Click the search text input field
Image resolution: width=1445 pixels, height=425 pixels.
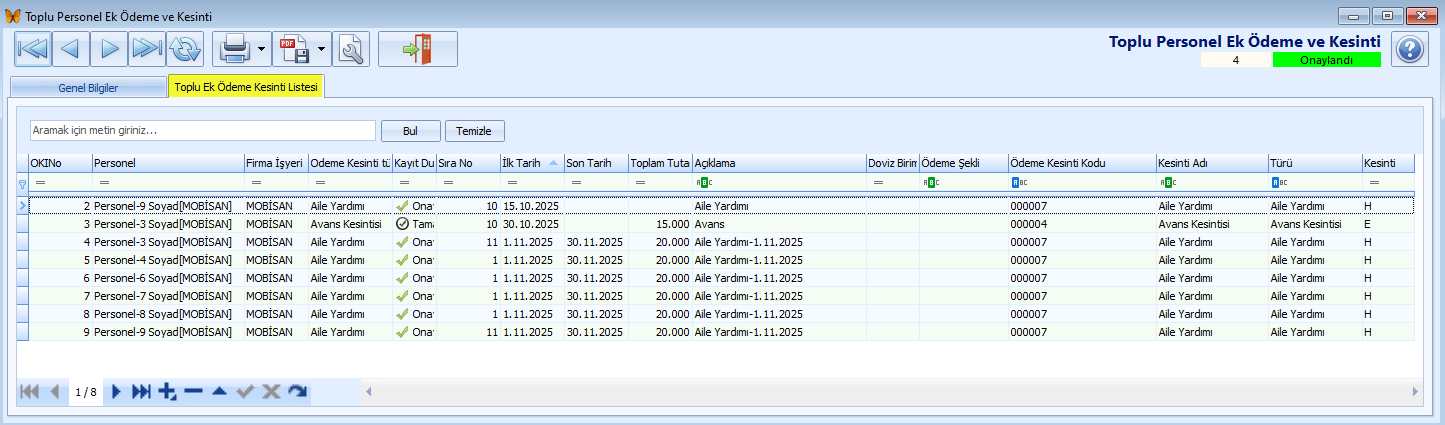click(x=202, y=131)
